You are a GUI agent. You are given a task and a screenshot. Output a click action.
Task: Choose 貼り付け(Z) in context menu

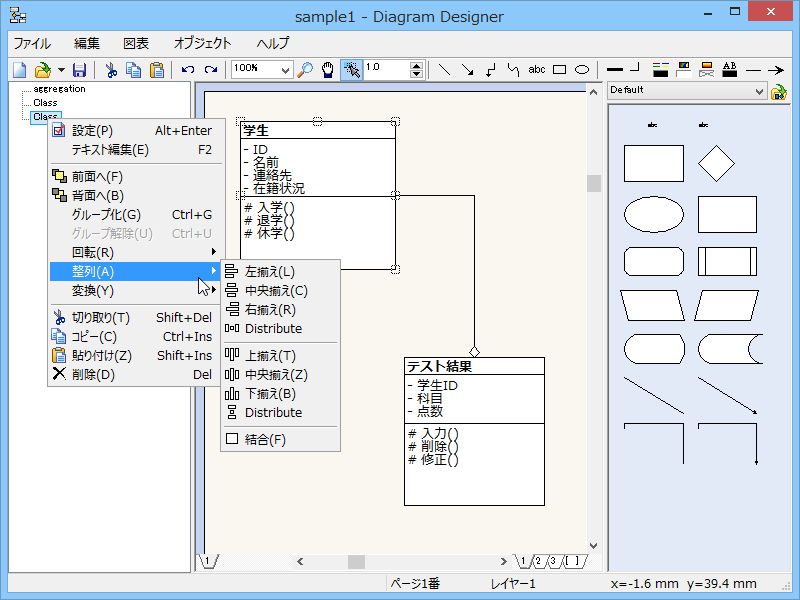[x=136, y=355]
